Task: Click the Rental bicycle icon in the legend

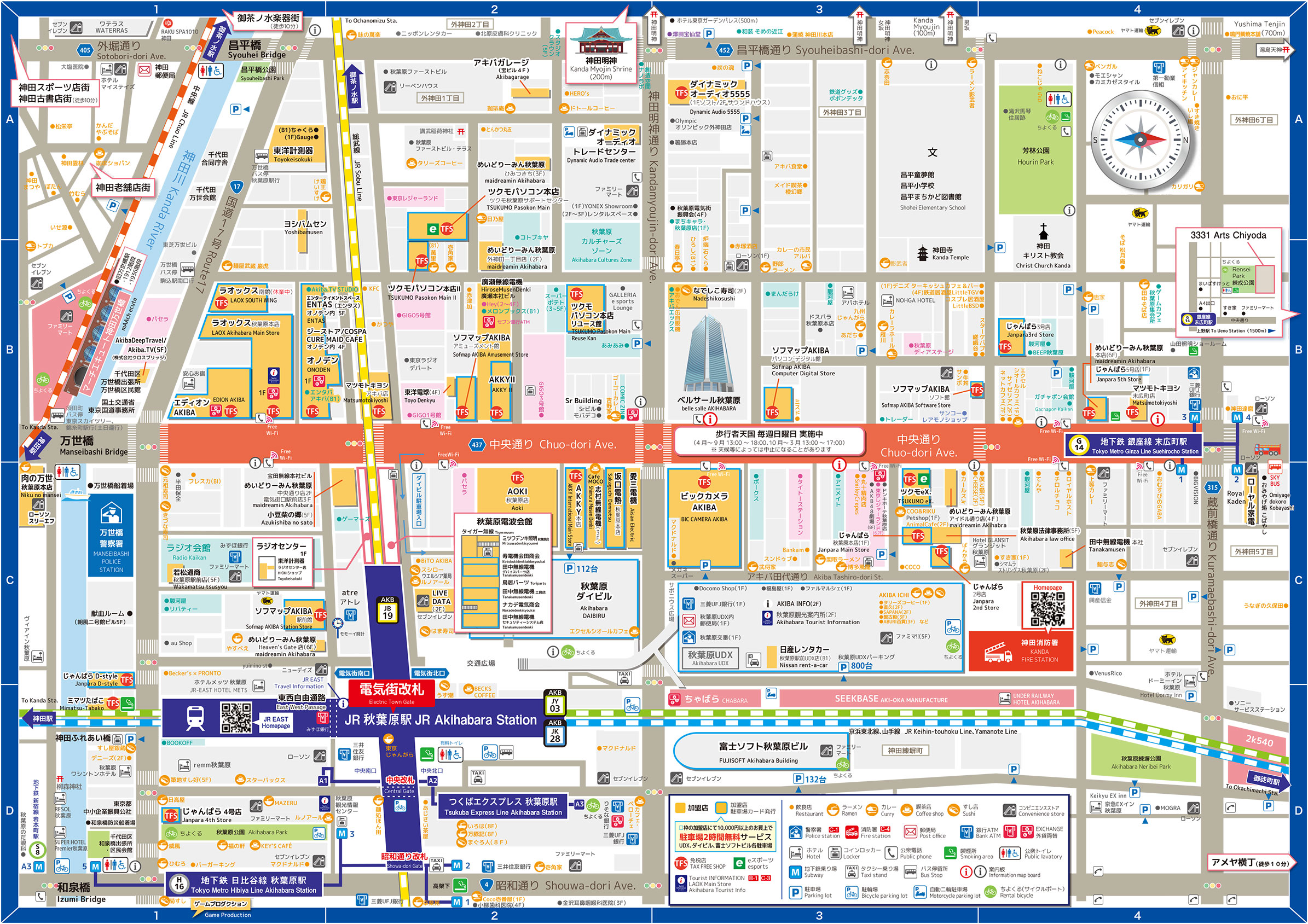Action: point(990,892)
